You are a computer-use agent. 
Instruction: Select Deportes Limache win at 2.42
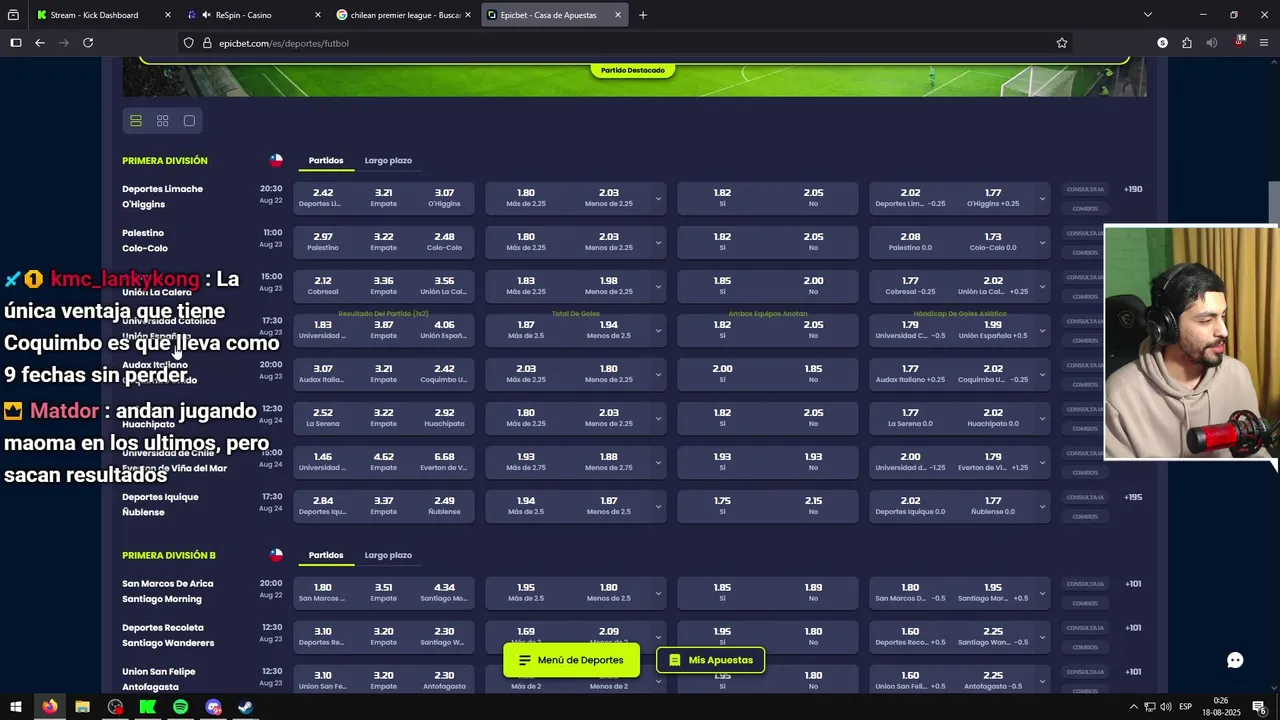[323, 198]
